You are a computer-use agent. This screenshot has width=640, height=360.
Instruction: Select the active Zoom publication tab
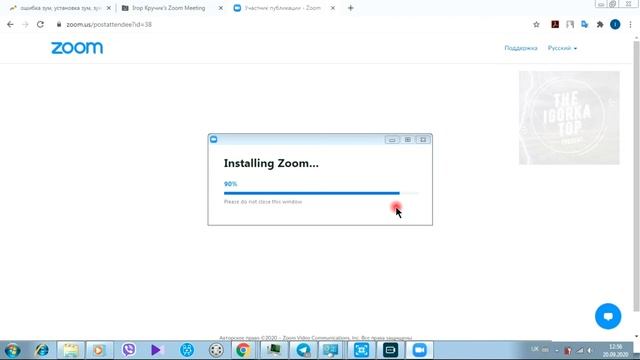pyautogui.click(x=282, y=8)
